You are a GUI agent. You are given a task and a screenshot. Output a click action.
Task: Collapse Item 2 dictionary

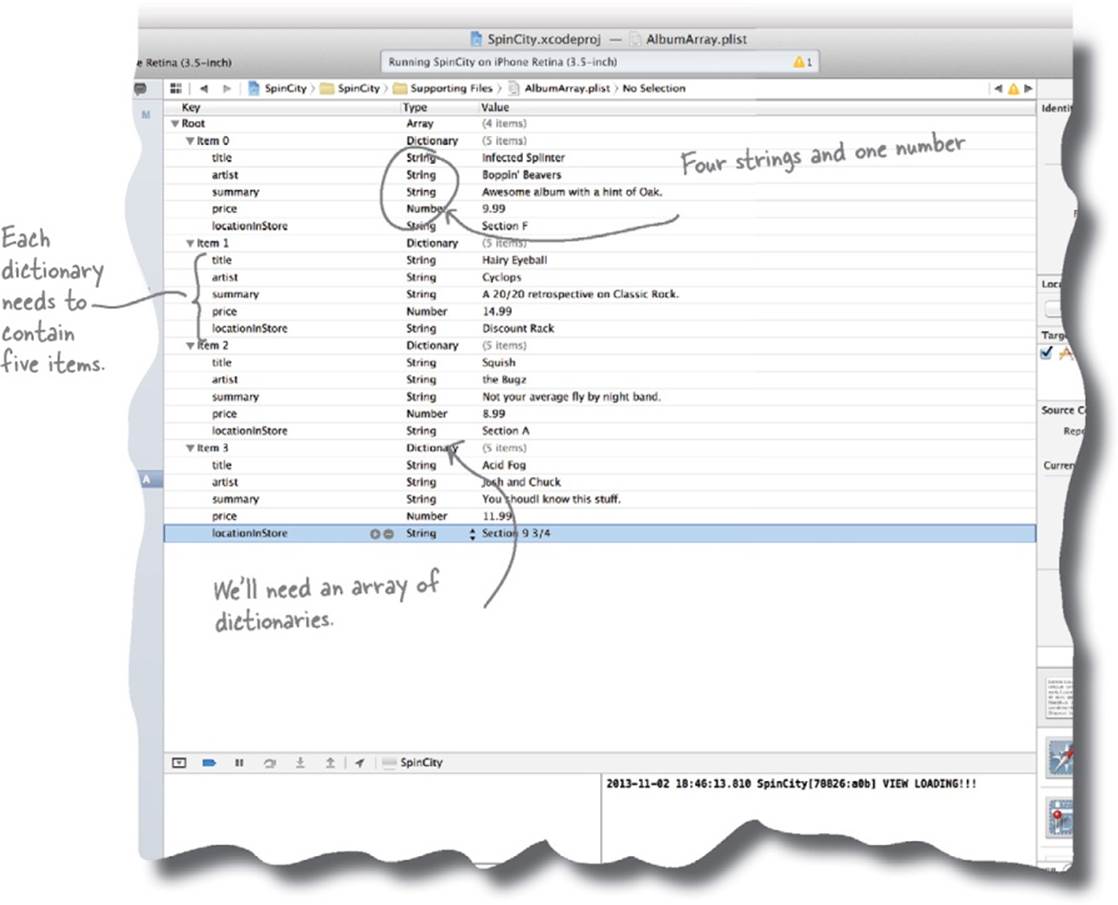tap(190, 346)
